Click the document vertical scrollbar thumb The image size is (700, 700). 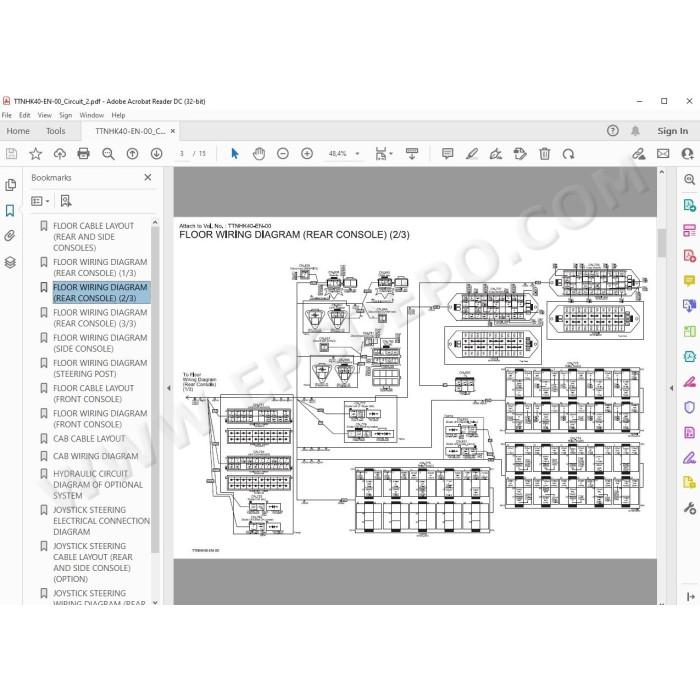click(x=662, y=243)
